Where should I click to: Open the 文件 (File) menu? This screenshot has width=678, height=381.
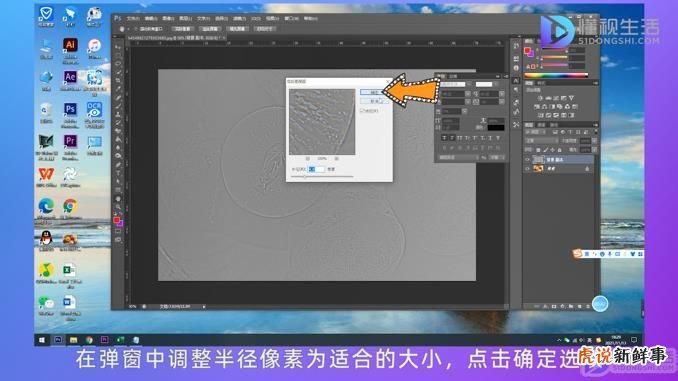[133, 19]
